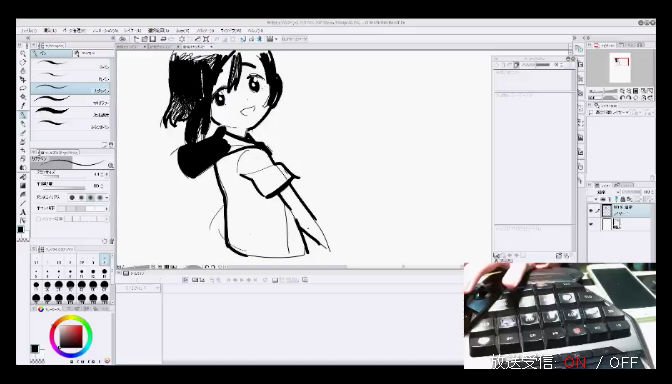Click the Navigator canvas thumbnail
Viewport: 672px width, 384px height.
point(620,68)
